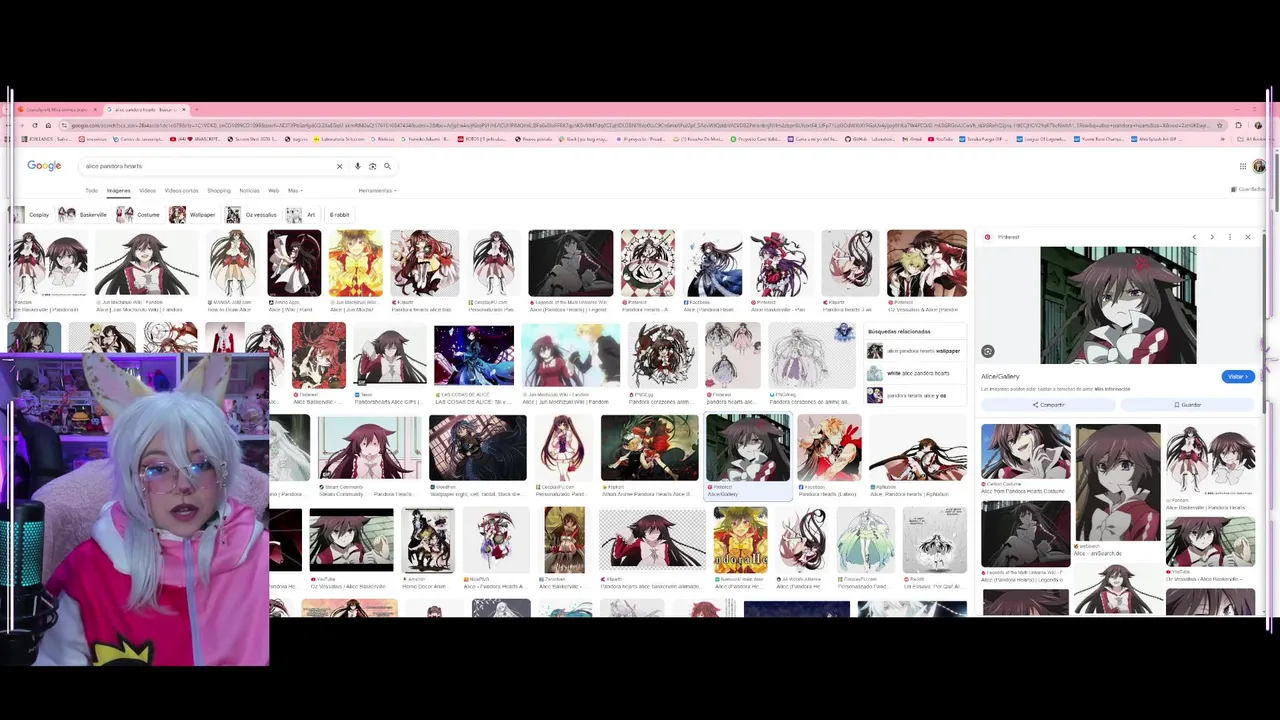Open the YouTube bookmark in bookmarks bar
Screen dimensions: 1280x720
pyautogui.click(x=940, y=139)
